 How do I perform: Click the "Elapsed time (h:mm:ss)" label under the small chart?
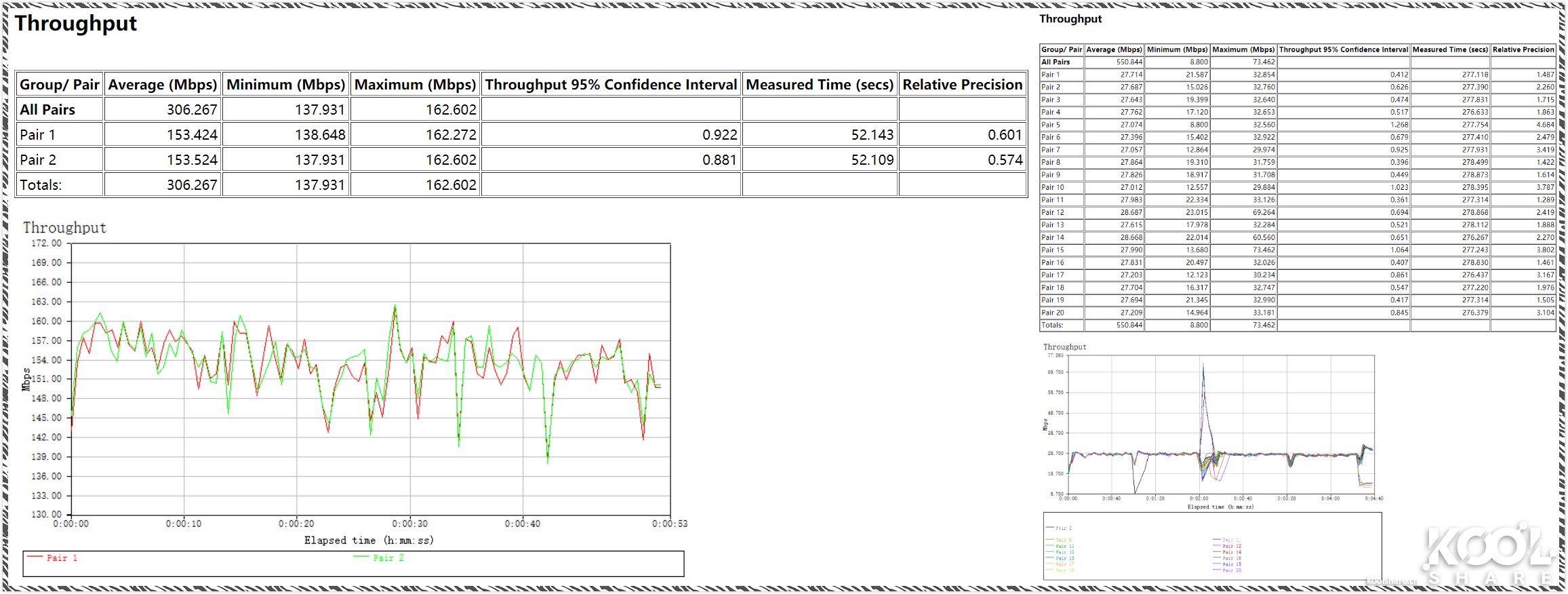[1221, 507]
